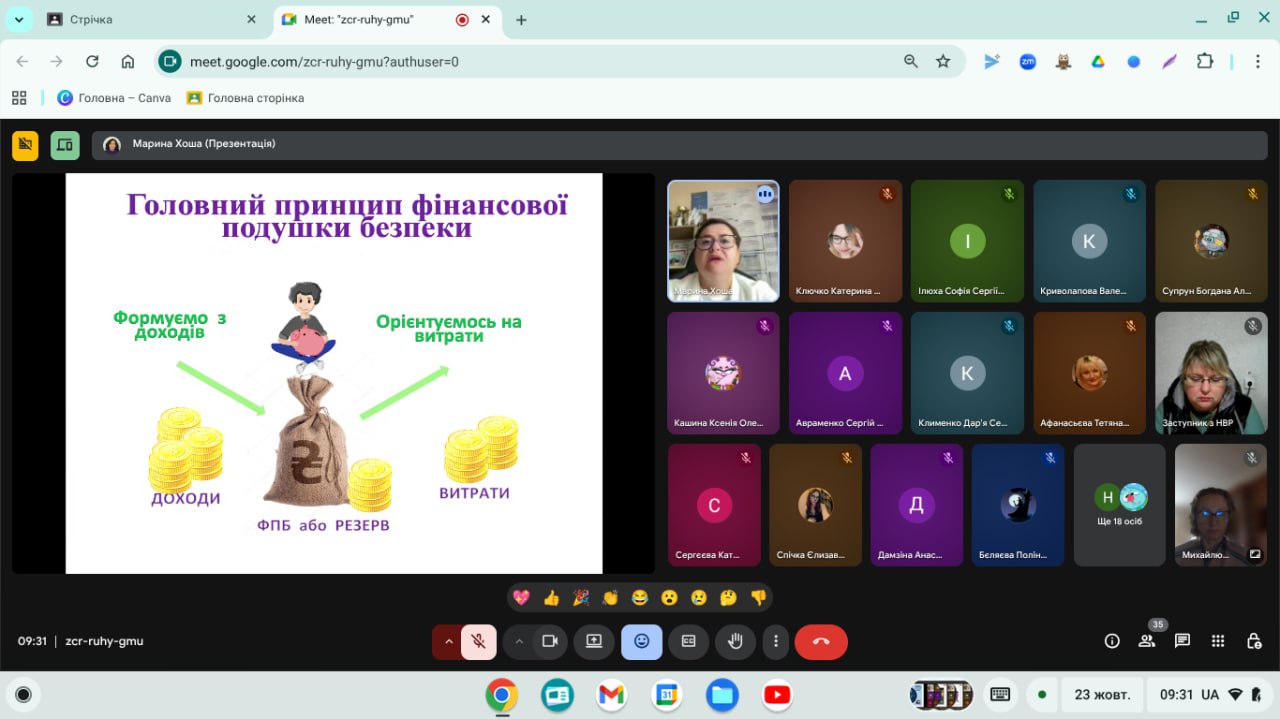This screenshot has width=1280, height=719.
Task: Open meeting details info icon
Action: click(x=1112, y=641)
